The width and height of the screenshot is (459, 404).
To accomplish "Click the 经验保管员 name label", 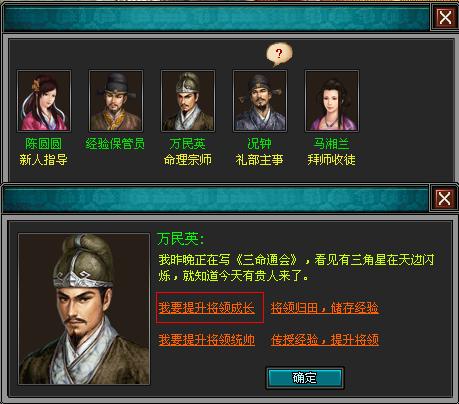I will (x=115, y=144).
